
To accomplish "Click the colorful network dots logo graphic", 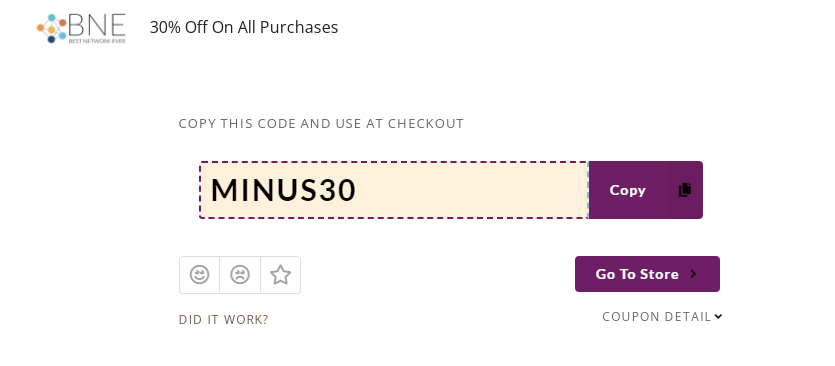I will [51, 28].
